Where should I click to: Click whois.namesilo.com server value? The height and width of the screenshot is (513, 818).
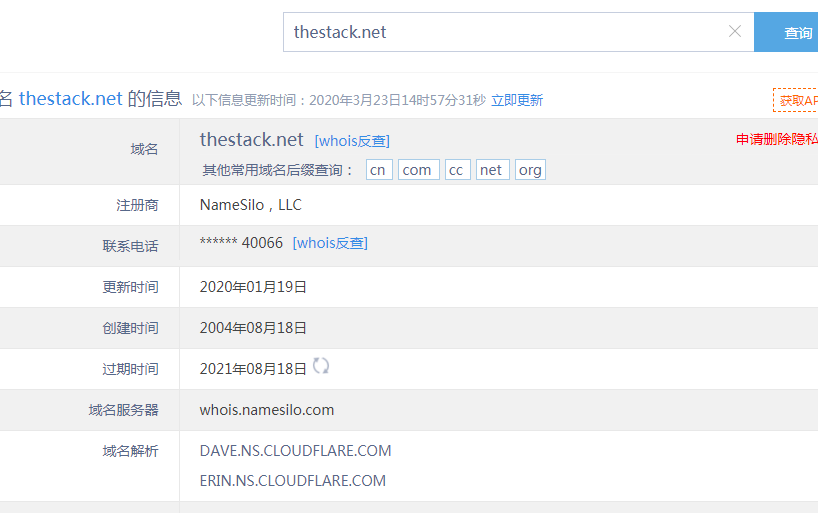pyautogui.click(x=267, y=410)
